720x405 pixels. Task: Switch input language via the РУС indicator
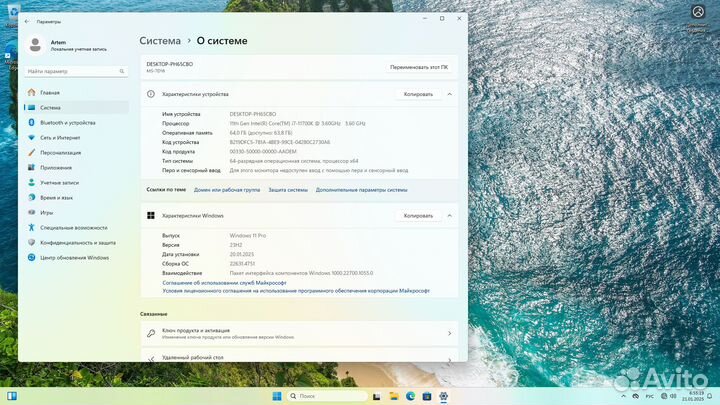click(x=650, y=396)
